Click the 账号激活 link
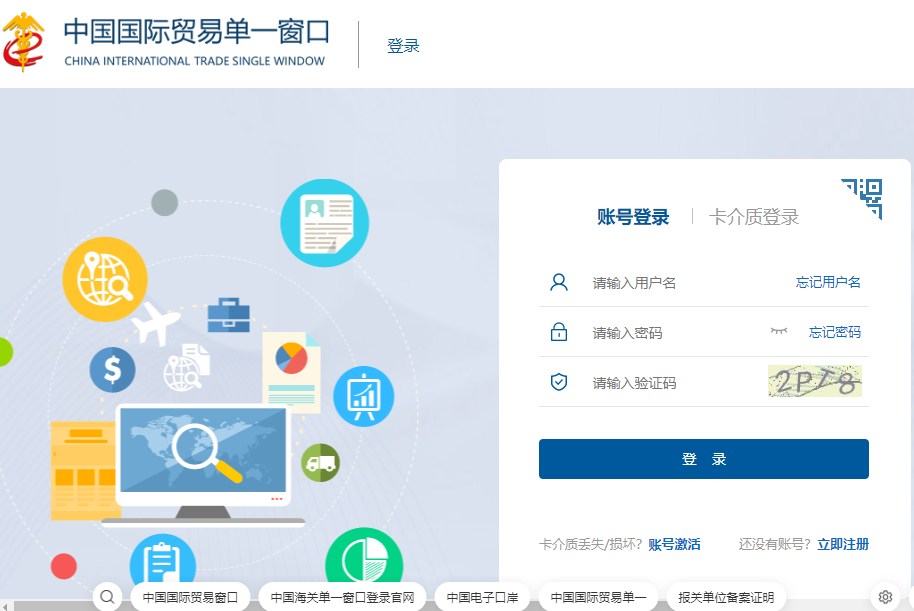 click(x=674, y=544)
